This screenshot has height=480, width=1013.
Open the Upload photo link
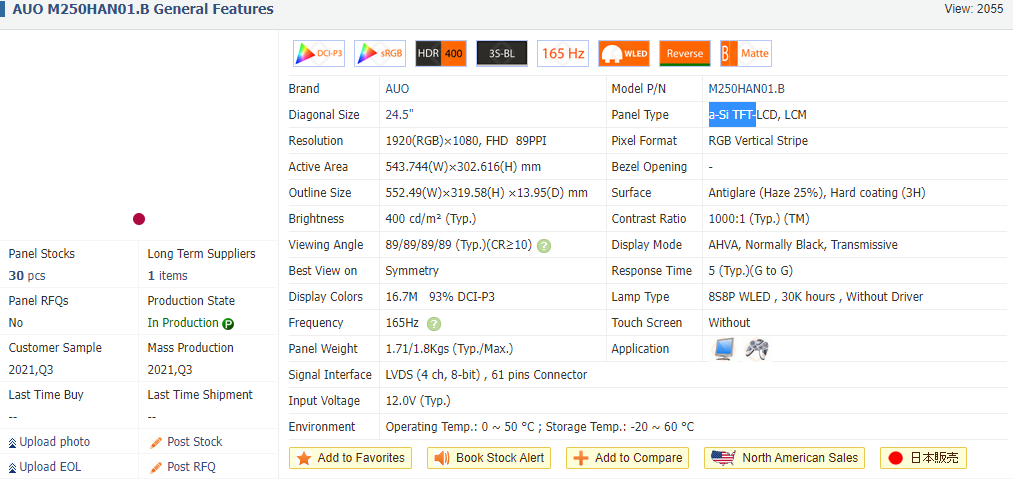coord(55,442)
